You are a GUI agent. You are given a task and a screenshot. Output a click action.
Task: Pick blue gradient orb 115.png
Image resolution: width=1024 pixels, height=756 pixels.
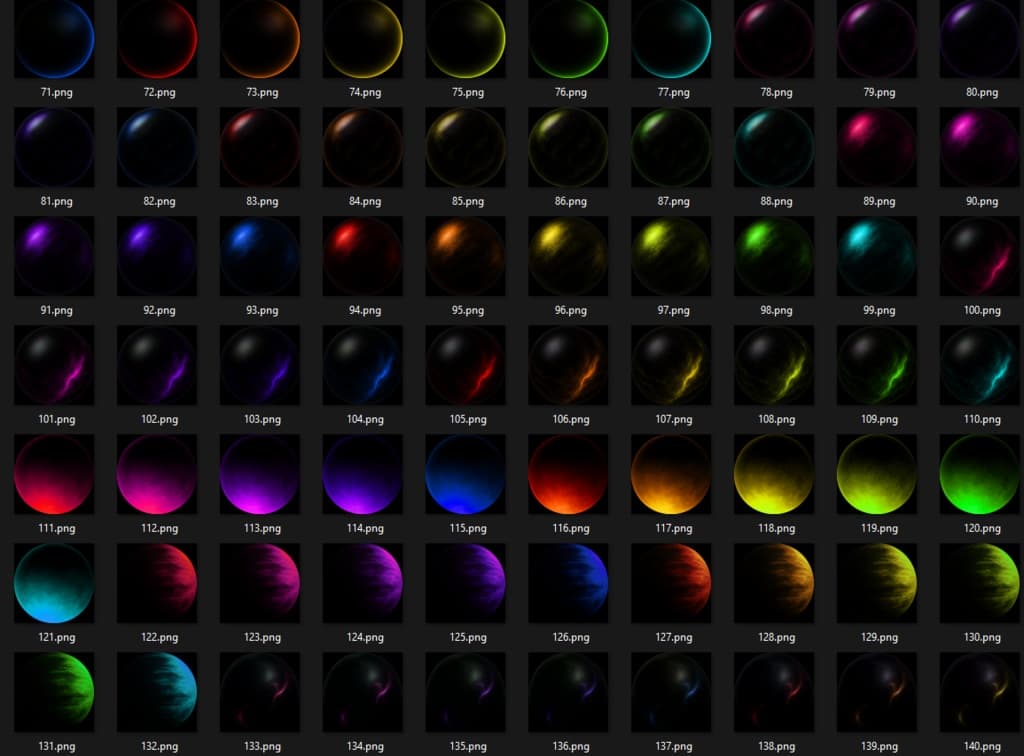point(466,474)
